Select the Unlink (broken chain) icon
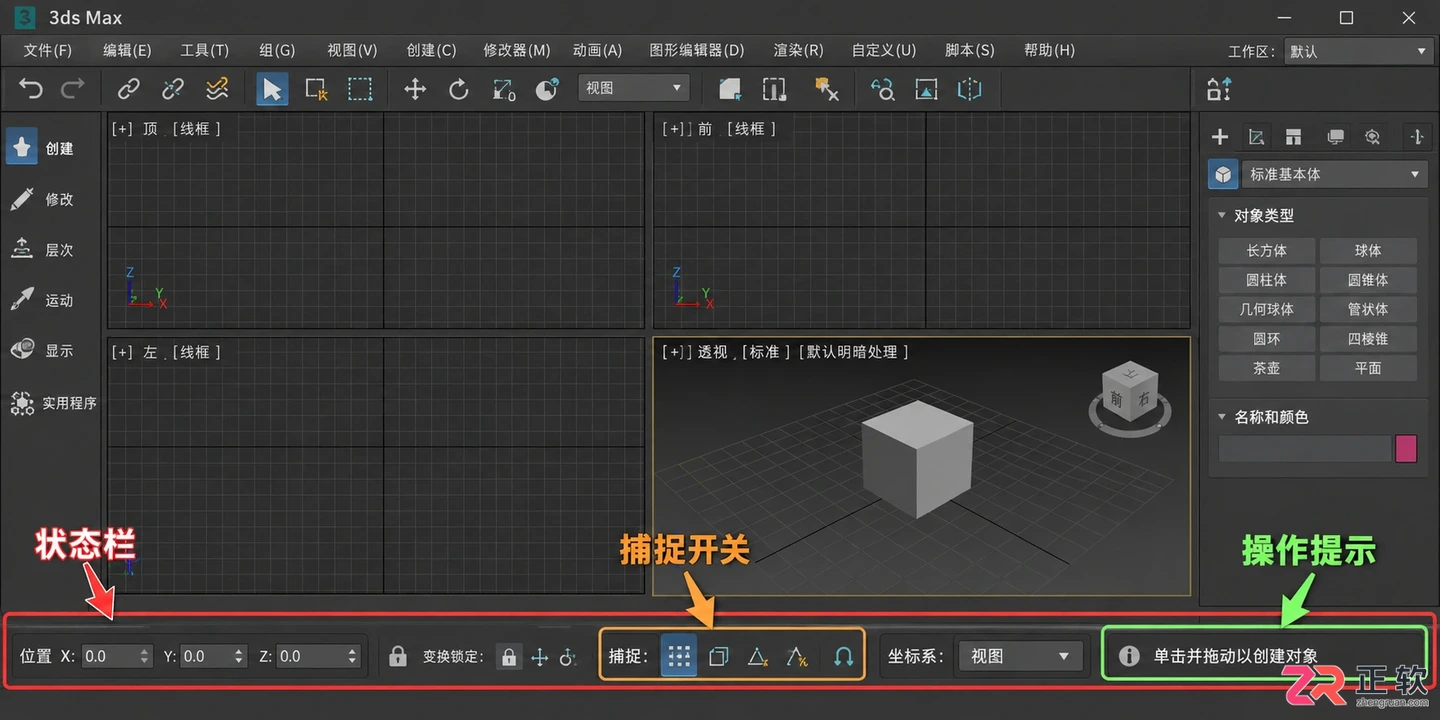Viewport: 1440px width, 720px height. coord(172,89)
